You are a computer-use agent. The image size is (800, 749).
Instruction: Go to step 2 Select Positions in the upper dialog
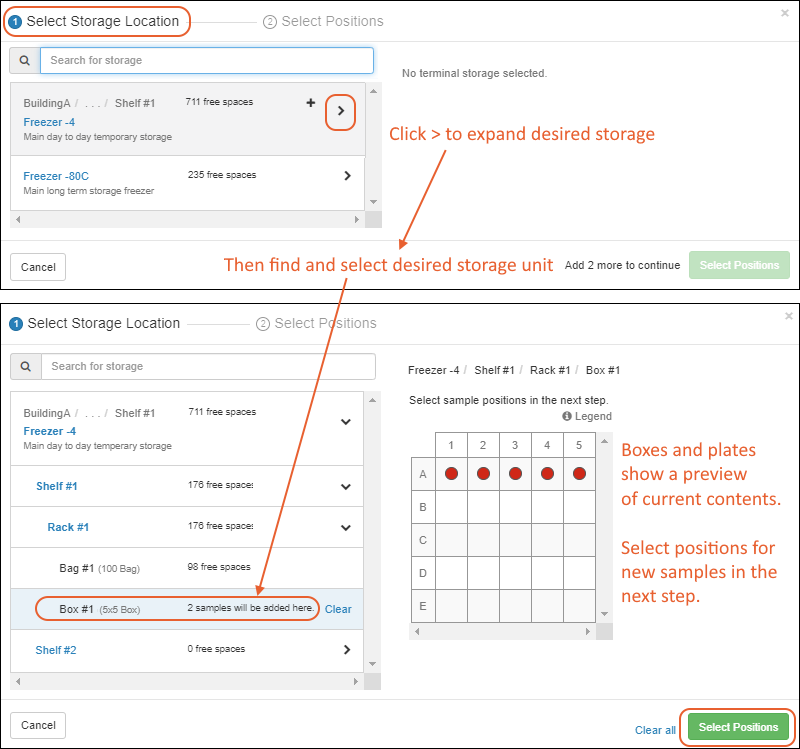(323, 21)
